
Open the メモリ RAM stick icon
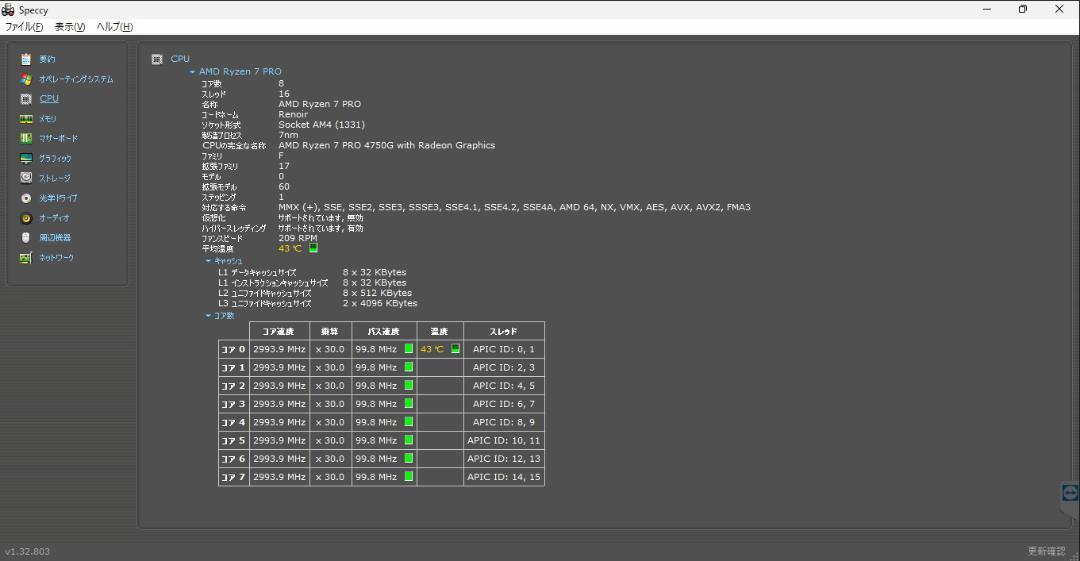click(26, 119)
